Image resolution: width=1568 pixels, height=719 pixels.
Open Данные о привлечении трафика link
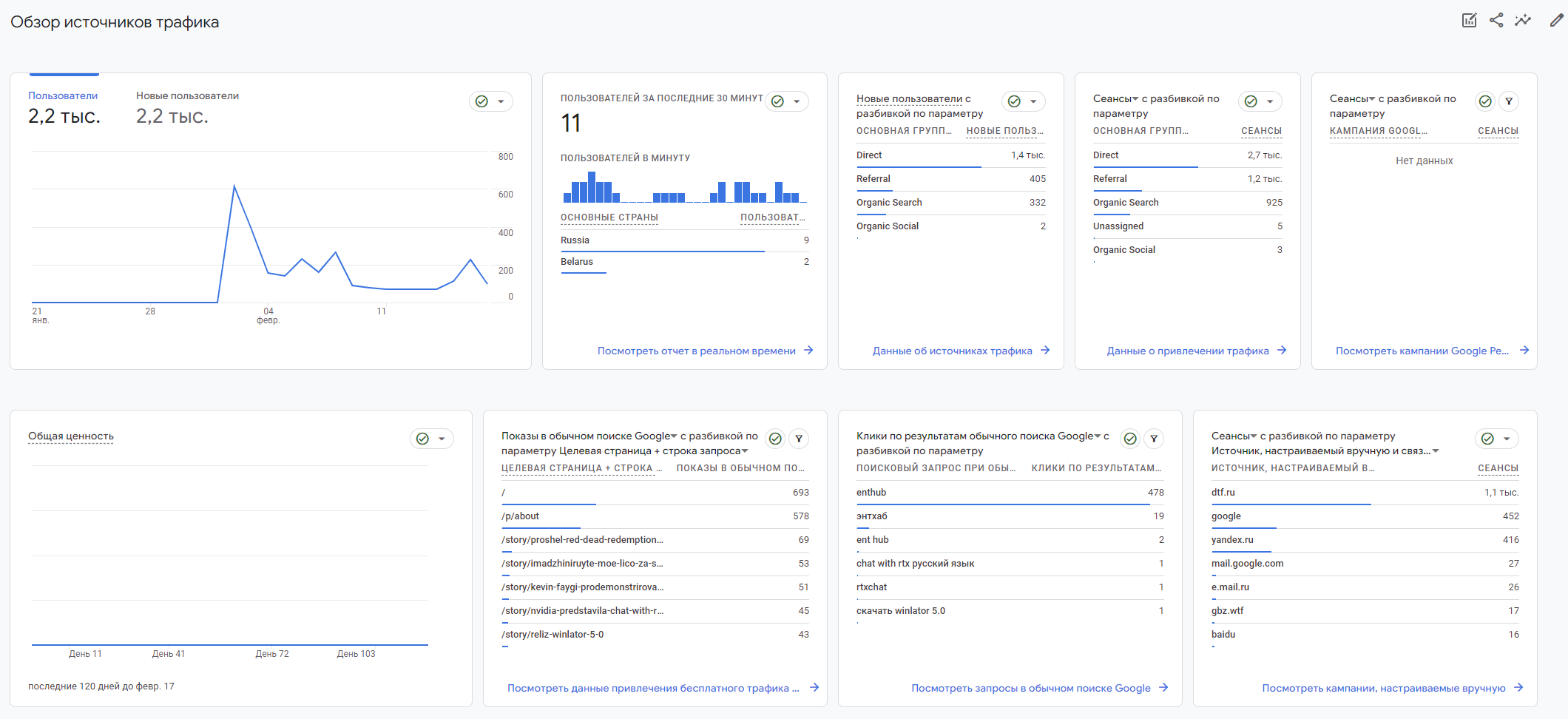[x=1197, y=351]
